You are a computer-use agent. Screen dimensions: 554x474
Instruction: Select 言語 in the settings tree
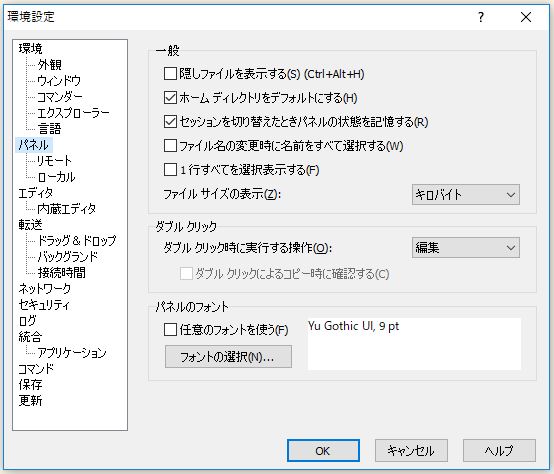(49, 129)
